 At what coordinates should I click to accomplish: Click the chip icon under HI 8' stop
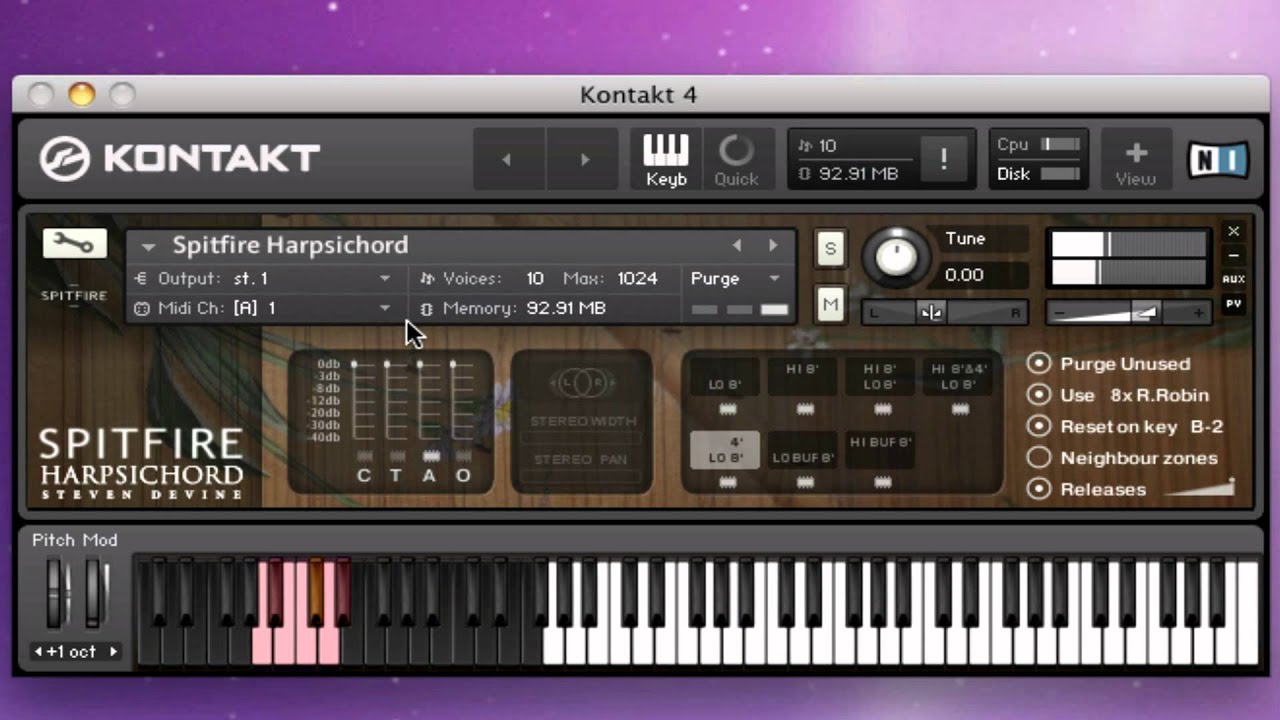804,409
